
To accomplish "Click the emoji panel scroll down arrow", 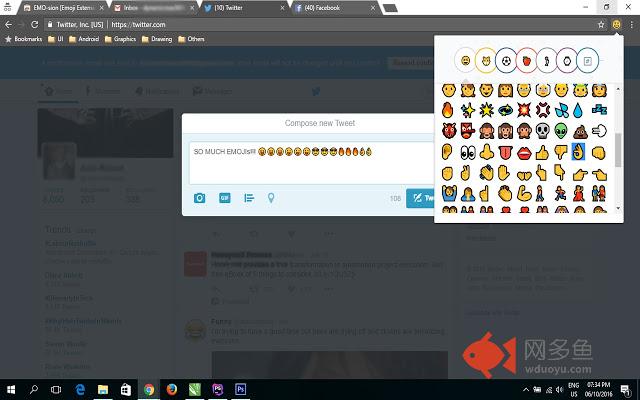I will click(617, 211).
